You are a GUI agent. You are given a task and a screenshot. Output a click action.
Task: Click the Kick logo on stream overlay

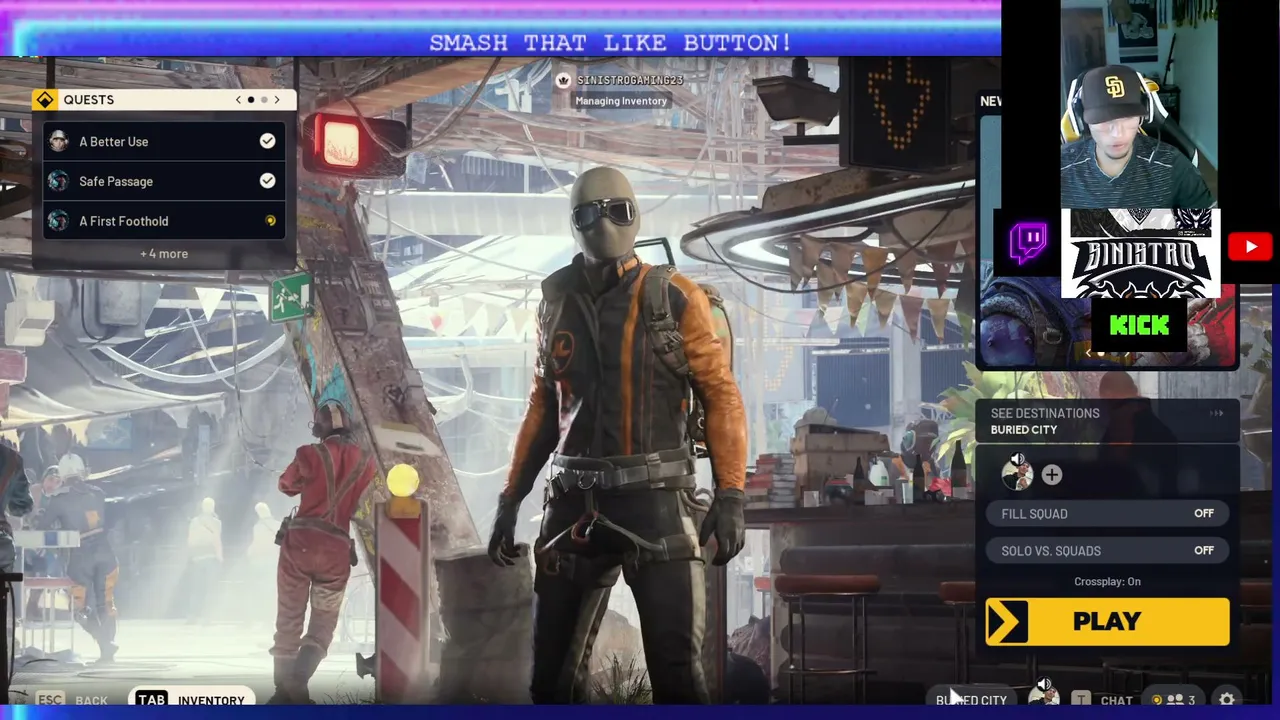tap(1139, 325)
